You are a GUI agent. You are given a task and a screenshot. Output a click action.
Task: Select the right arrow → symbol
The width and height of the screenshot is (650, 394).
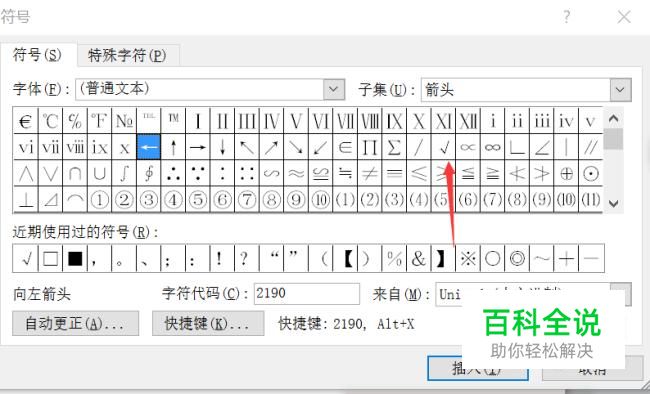(x=198, y=147)
